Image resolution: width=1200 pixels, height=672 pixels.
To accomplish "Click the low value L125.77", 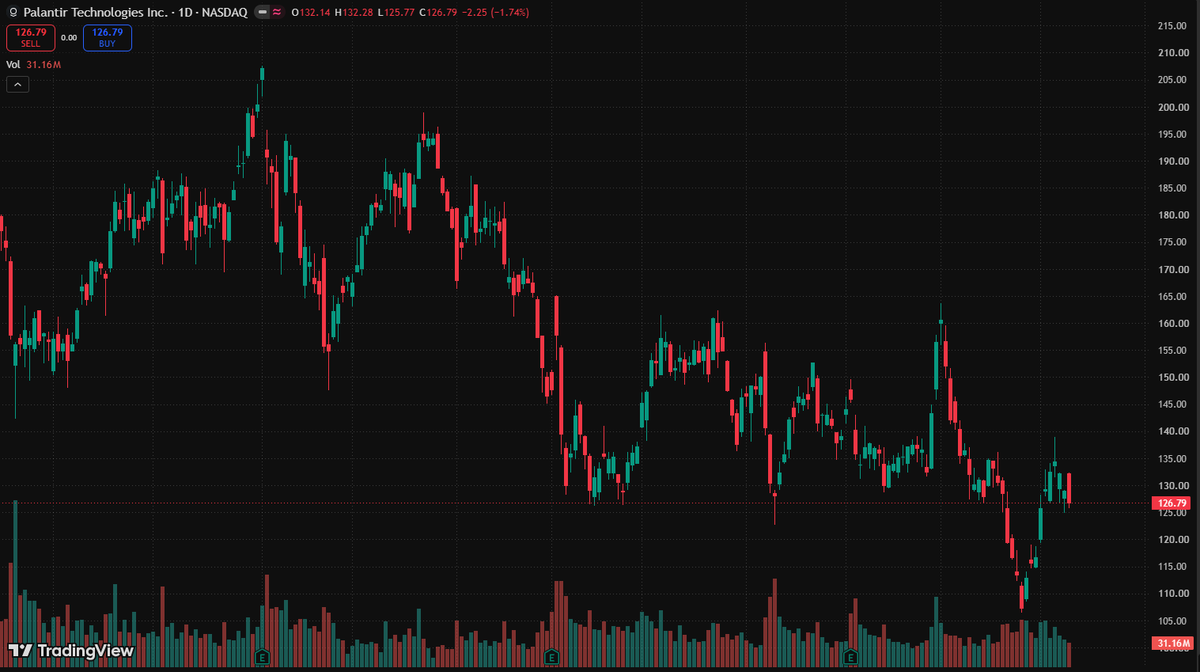I will pos(397,12).
